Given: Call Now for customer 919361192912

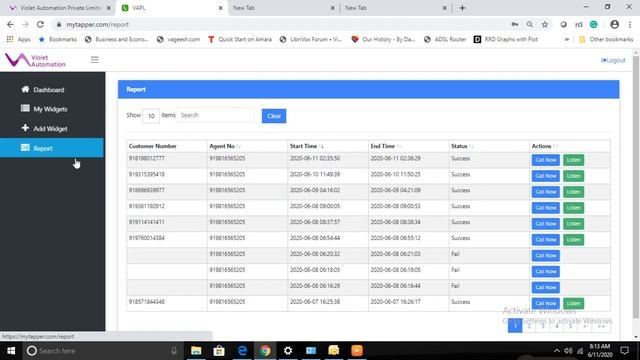Looking at the screenshot, I should point(545,208).
